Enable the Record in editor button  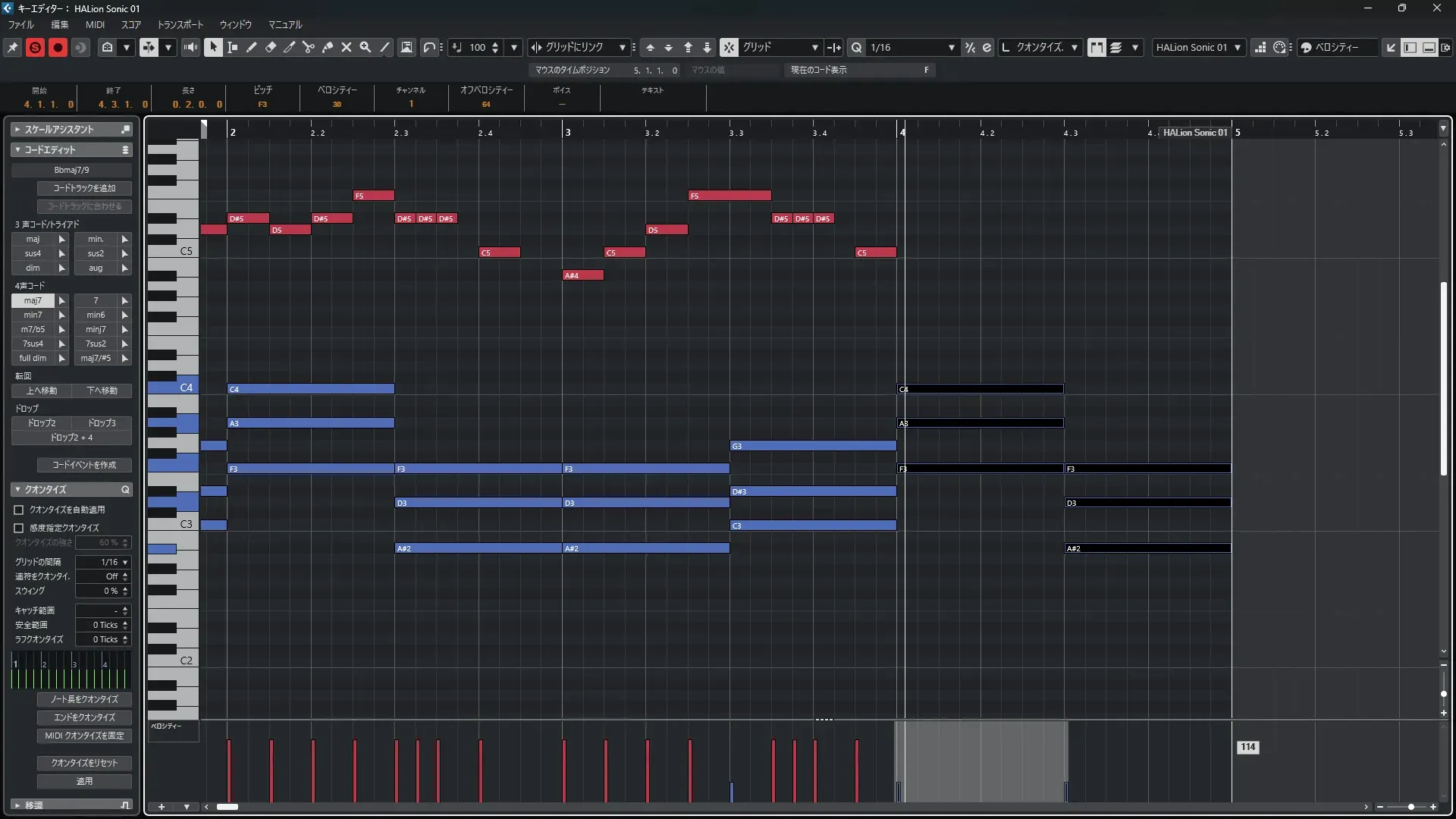[x=58, y=47]
